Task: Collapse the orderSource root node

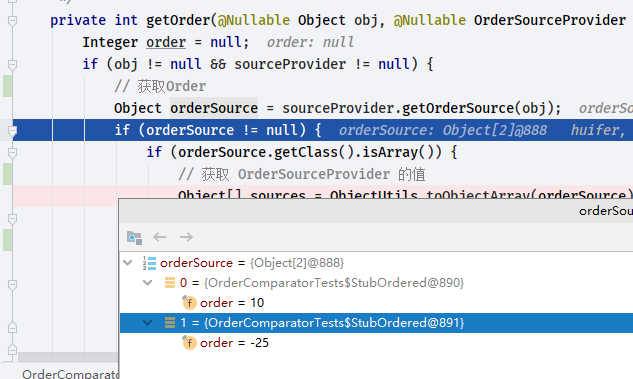Action: pyautogui.click(x=128, y=263)
